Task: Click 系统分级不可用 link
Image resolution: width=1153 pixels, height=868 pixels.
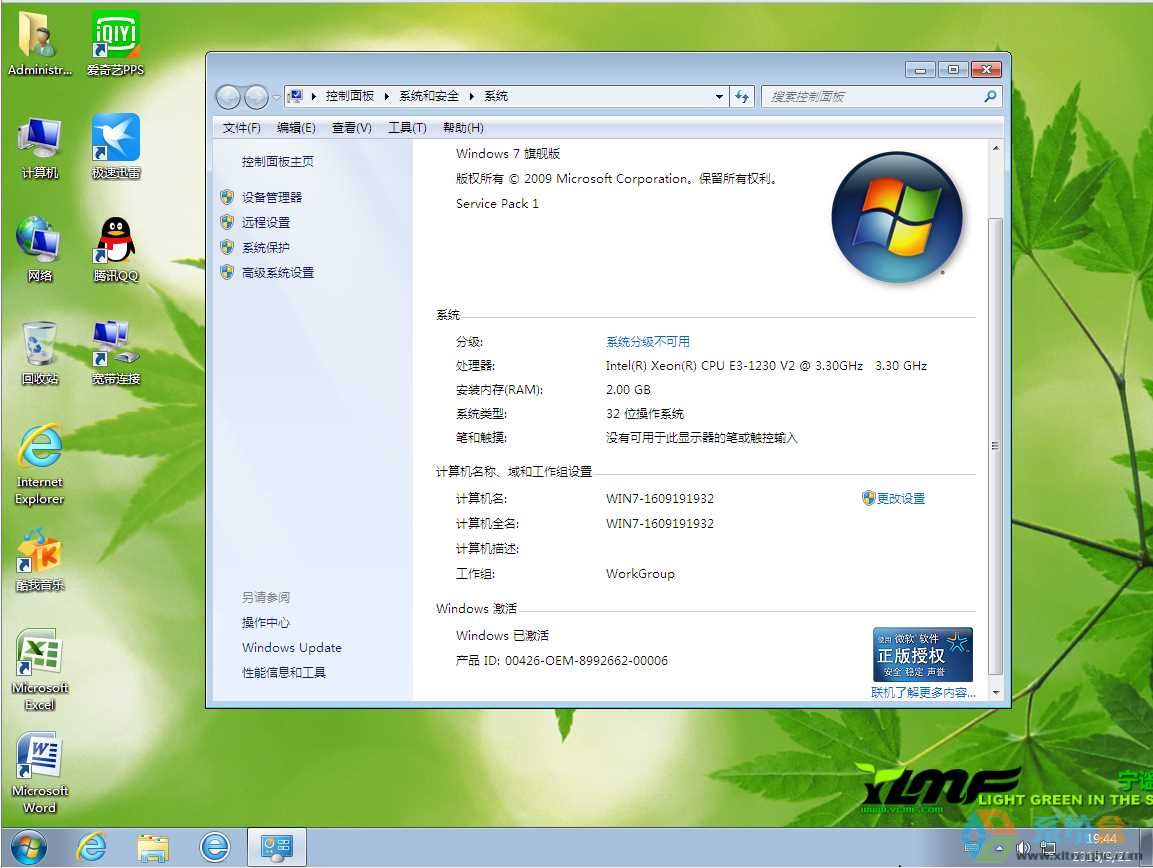Action: 648,341
